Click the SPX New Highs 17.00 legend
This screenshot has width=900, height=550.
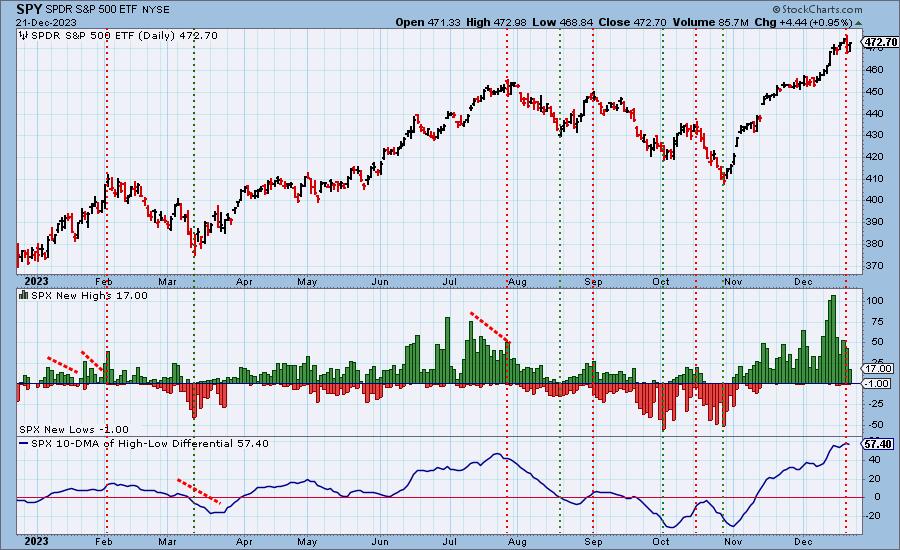89,295
